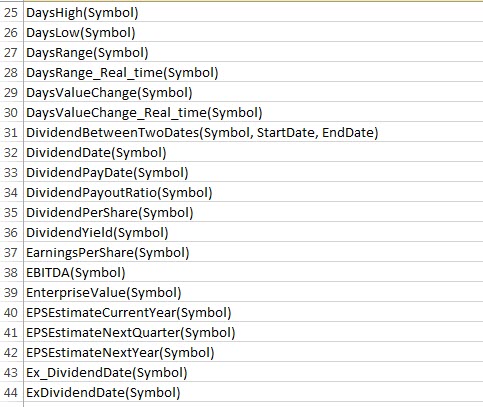Click the EnterpriseValue(Symbol) cell
The width and height of the screenshot is (483, 407).
pos(253,292)
